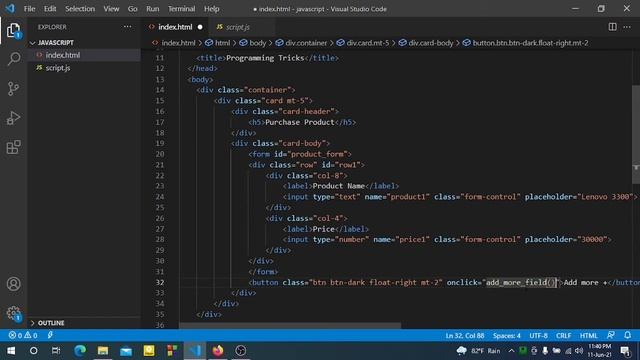640x360 pixels.
Task: Open the Search view in activity bar
Action: [x=13, y=59]
